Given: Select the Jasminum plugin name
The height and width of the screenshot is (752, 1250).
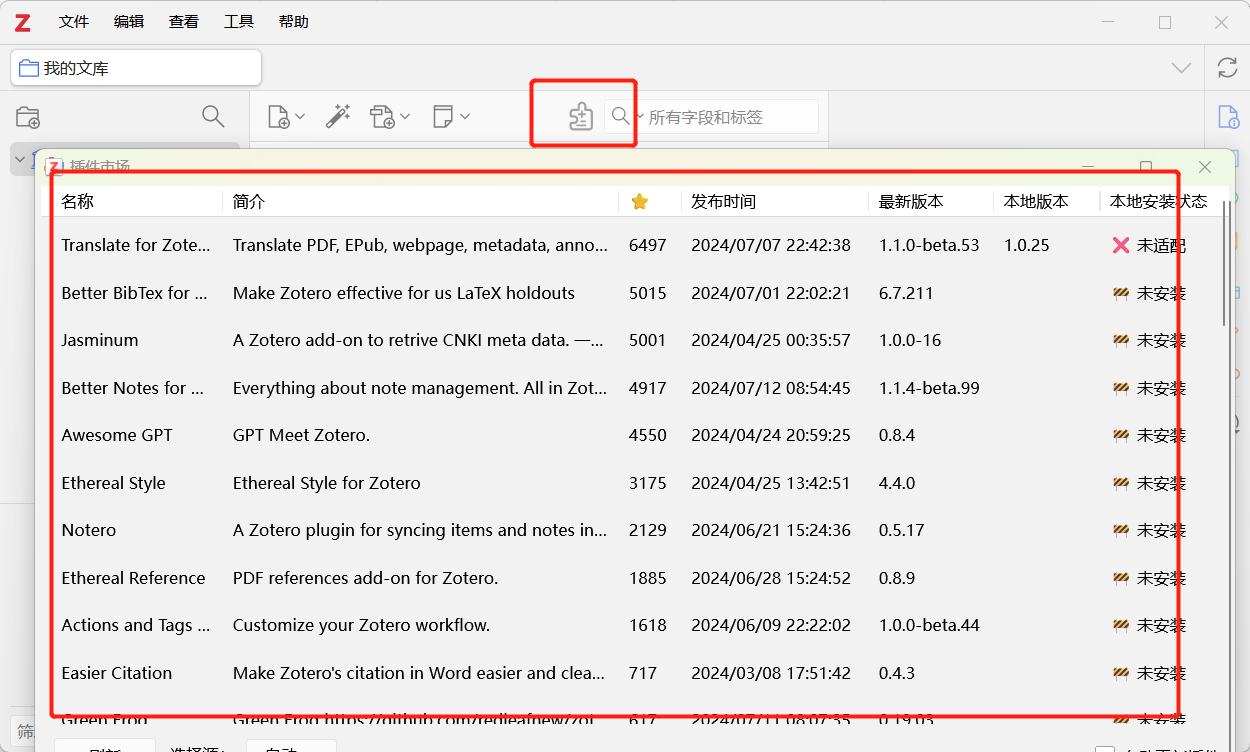Looking at the screenshot, I should [100, 340].
